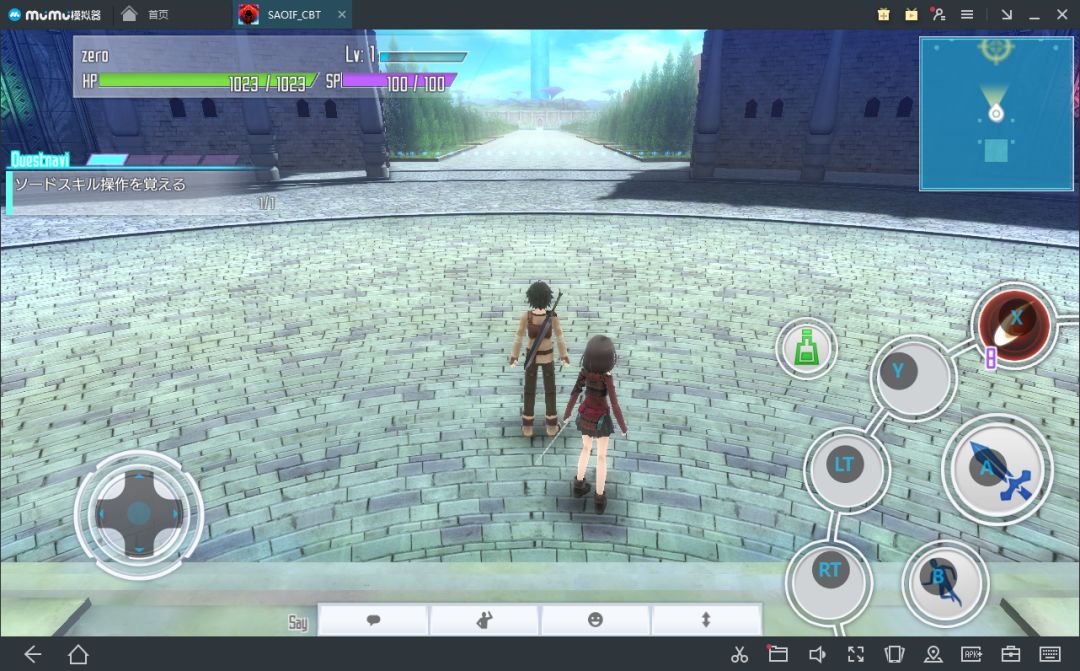Close the SAOIF_CBT tab
Viewport: 1080px width, 671px height.
coord(342,14)
